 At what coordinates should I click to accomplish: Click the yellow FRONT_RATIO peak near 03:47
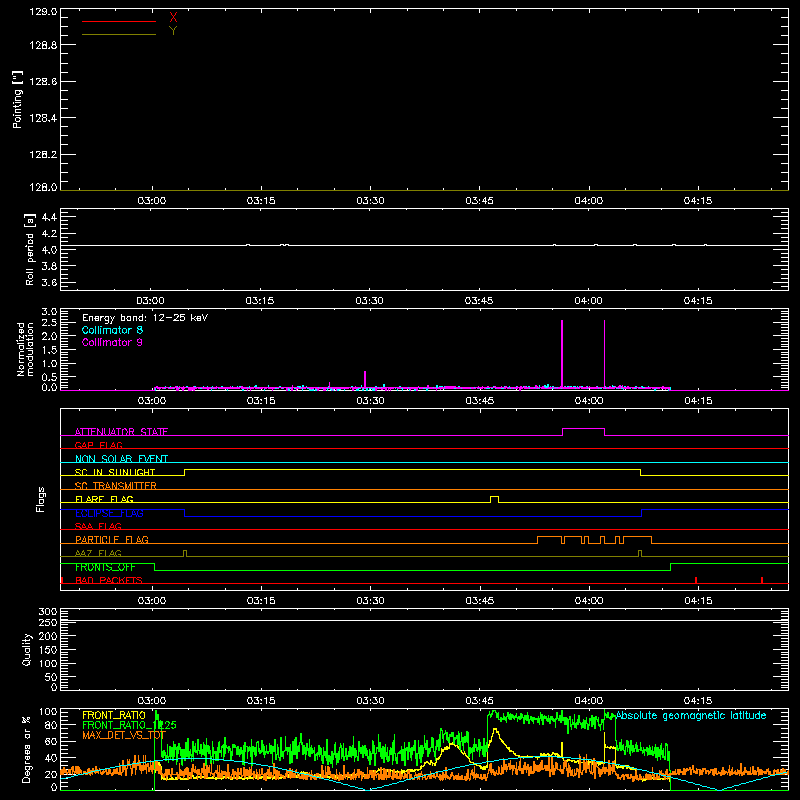pyautogui.click(x=495, y=732)
